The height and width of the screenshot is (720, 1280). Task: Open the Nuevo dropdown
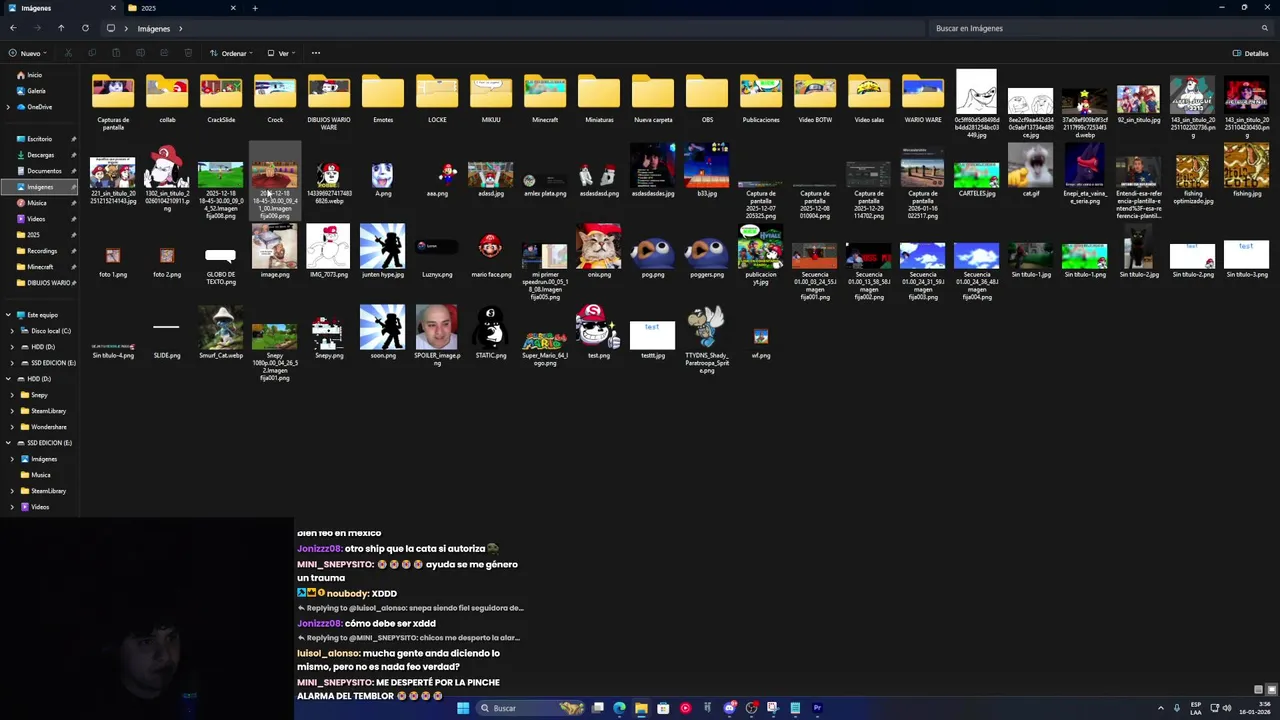point(27,53)
